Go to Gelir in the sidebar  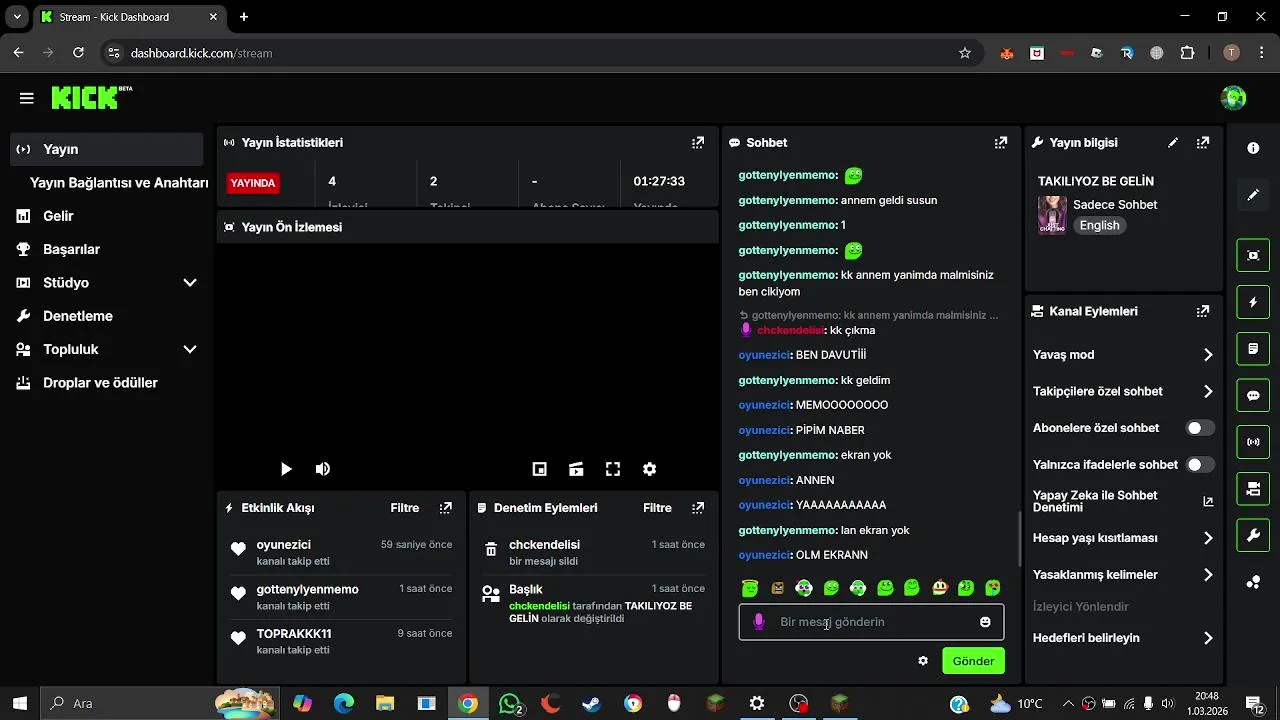106,216
